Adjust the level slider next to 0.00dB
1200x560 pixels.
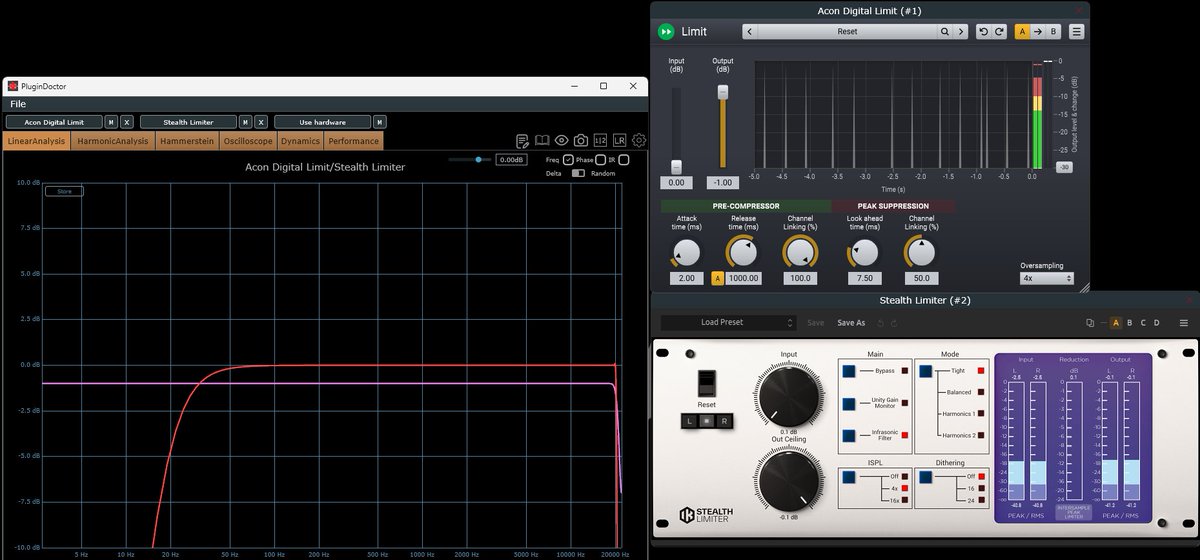tap(479, 159)
